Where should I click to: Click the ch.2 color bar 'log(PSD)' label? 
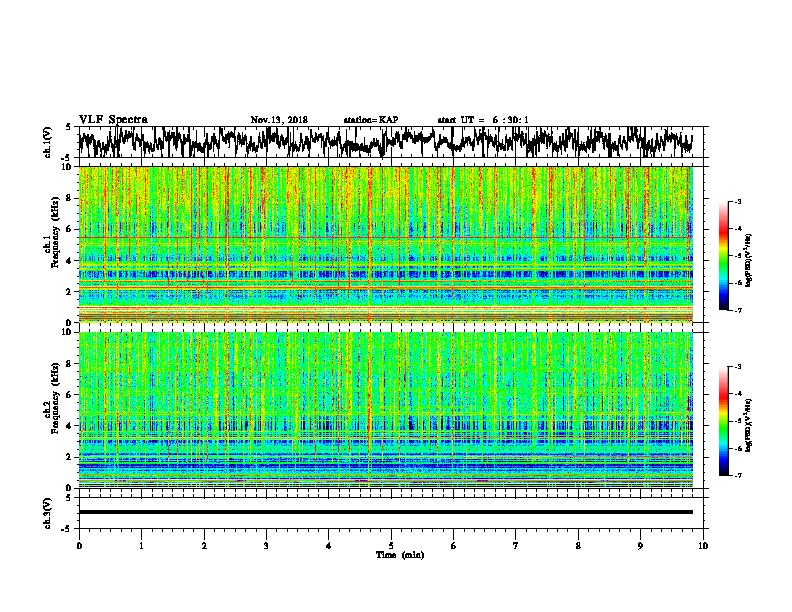pos(749,426)
